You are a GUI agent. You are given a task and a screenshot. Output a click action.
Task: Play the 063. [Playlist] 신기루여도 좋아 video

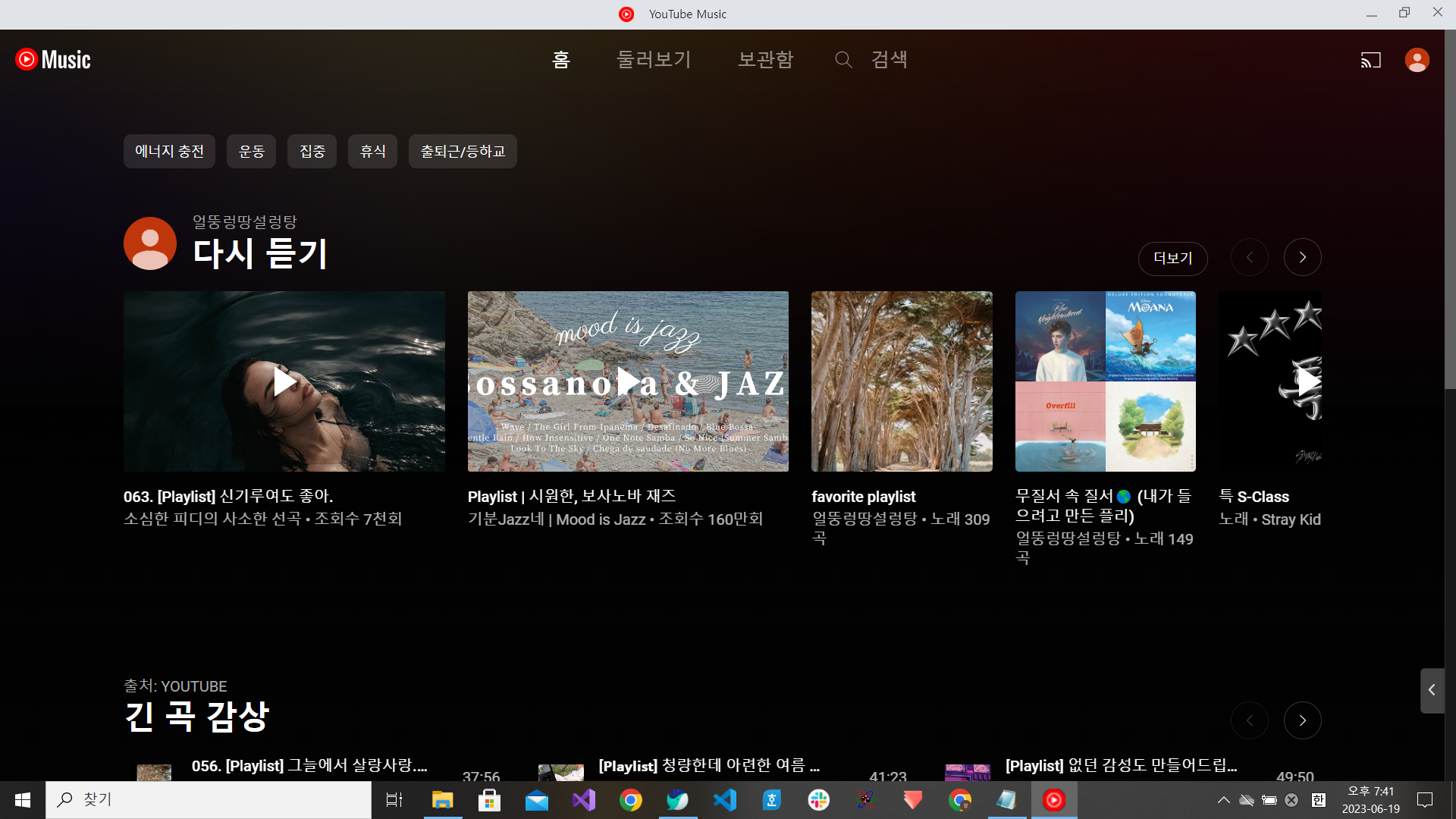click(x=284, y=381)
